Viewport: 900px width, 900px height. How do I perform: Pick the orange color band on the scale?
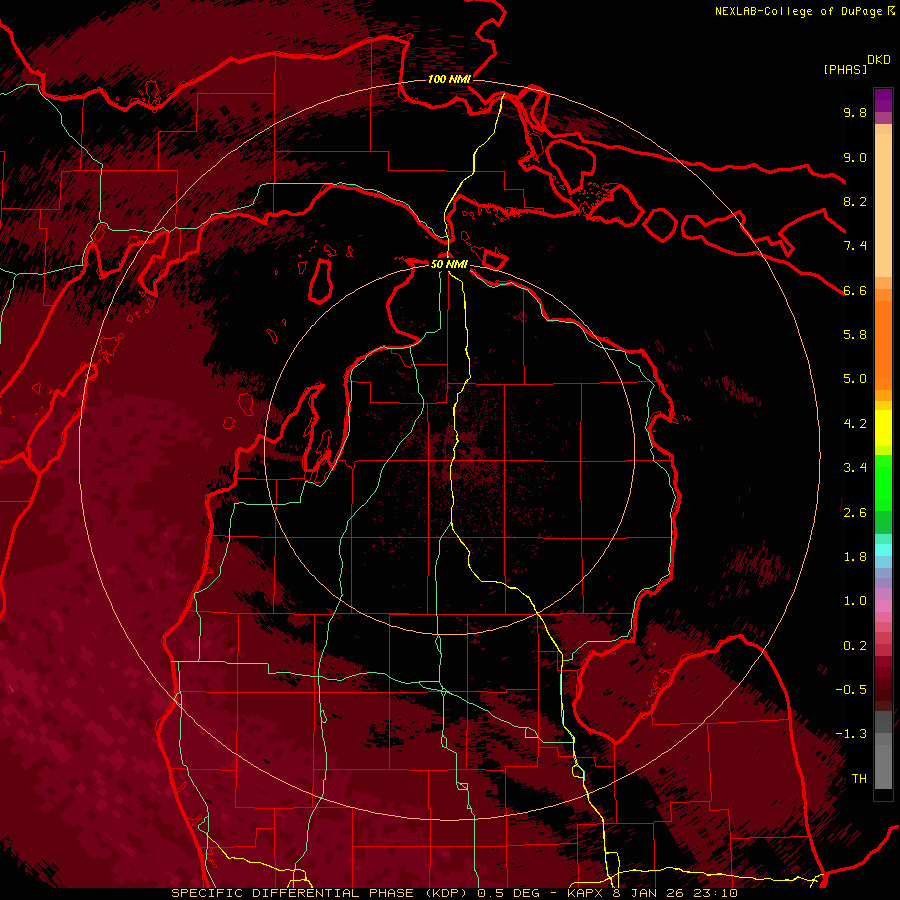click(883, 344)
